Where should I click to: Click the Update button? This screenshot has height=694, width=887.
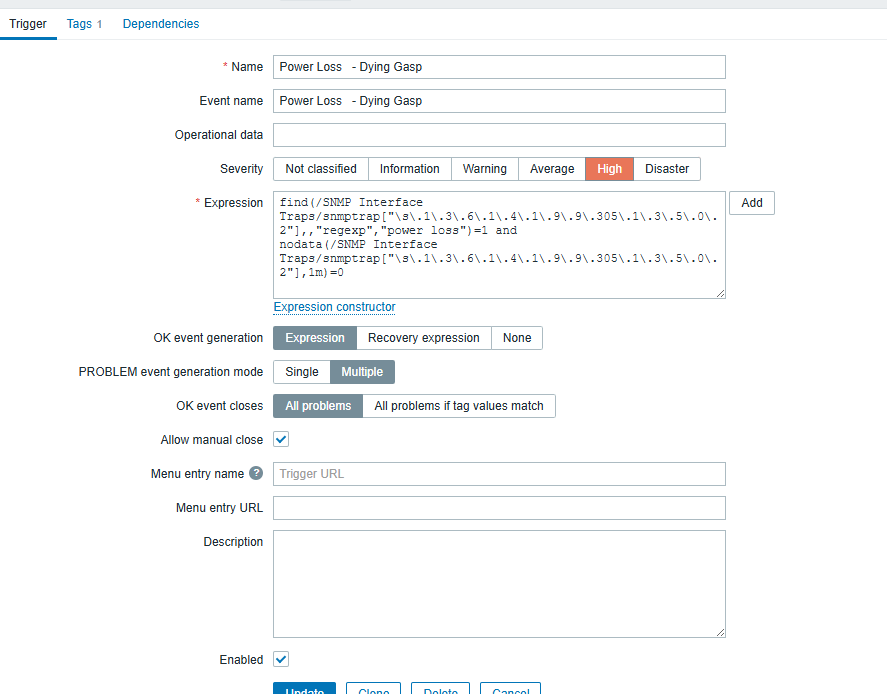304,689
